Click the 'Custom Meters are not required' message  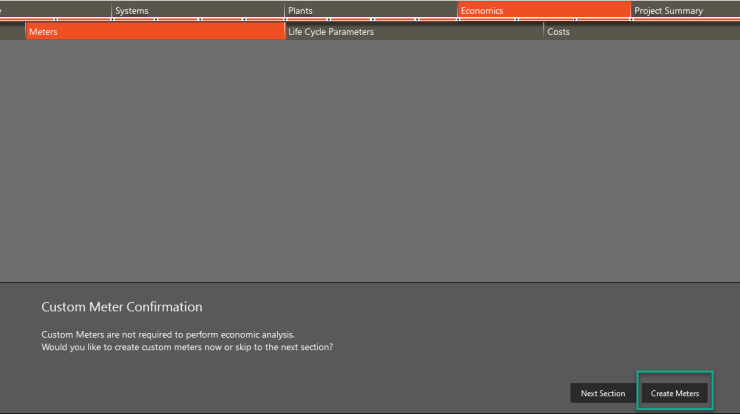tap(168, 334)
